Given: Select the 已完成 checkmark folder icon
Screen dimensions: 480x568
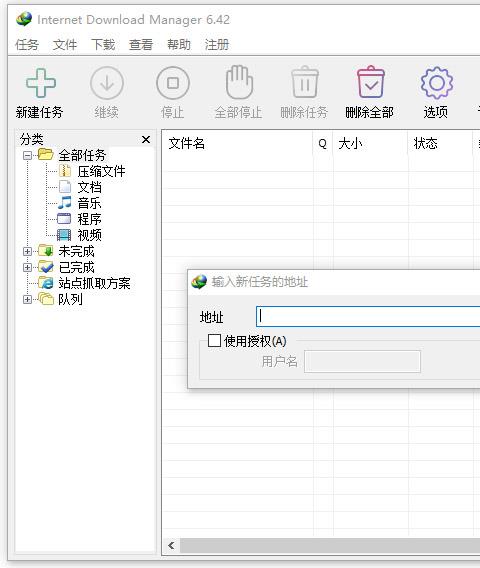Looking at the screenshot, I should [x=46, y=267].
